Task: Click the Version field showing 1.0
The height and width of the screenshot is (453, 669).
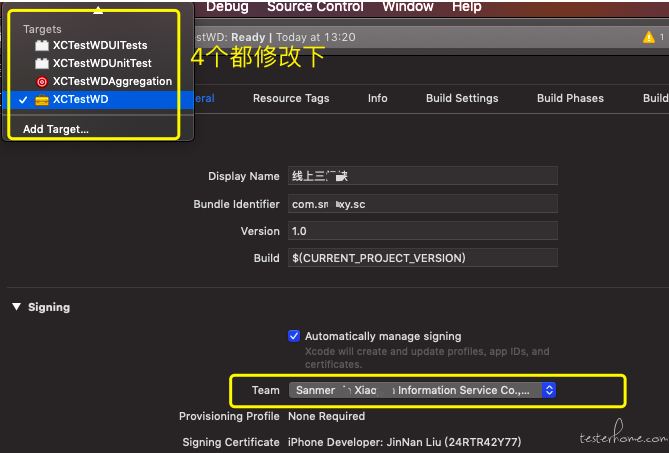Action: click(x=423, y=231)
